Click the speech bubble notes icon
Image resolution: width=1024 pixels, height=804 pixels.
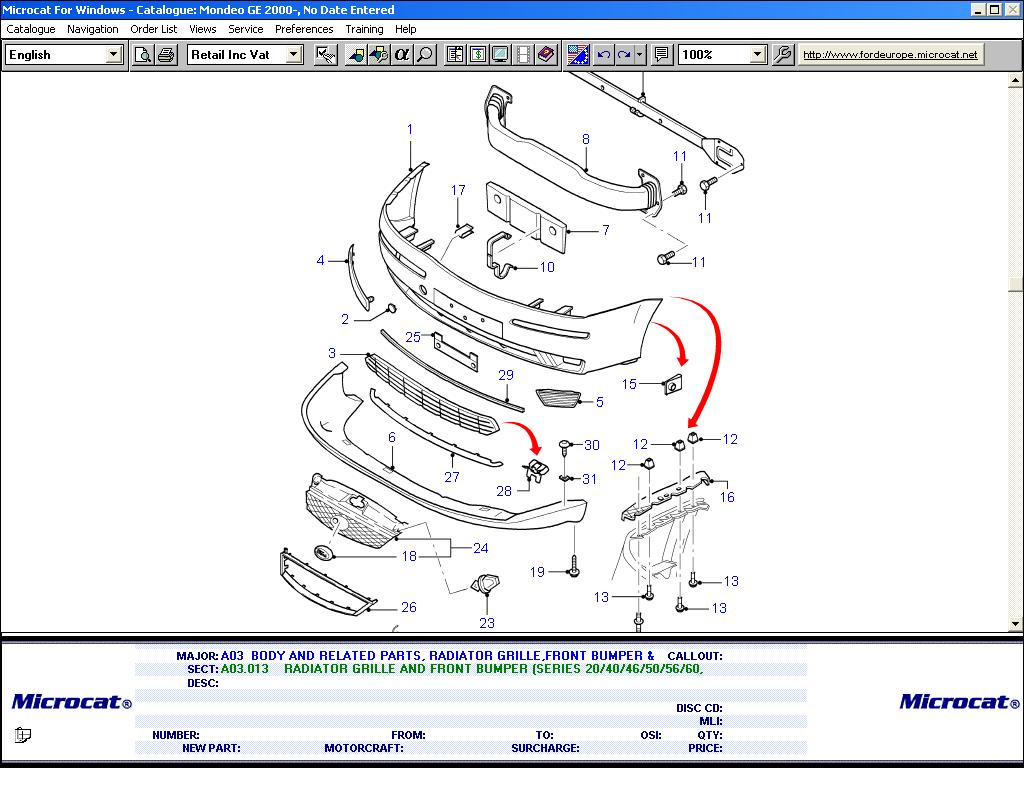click(x=661, y=55)
